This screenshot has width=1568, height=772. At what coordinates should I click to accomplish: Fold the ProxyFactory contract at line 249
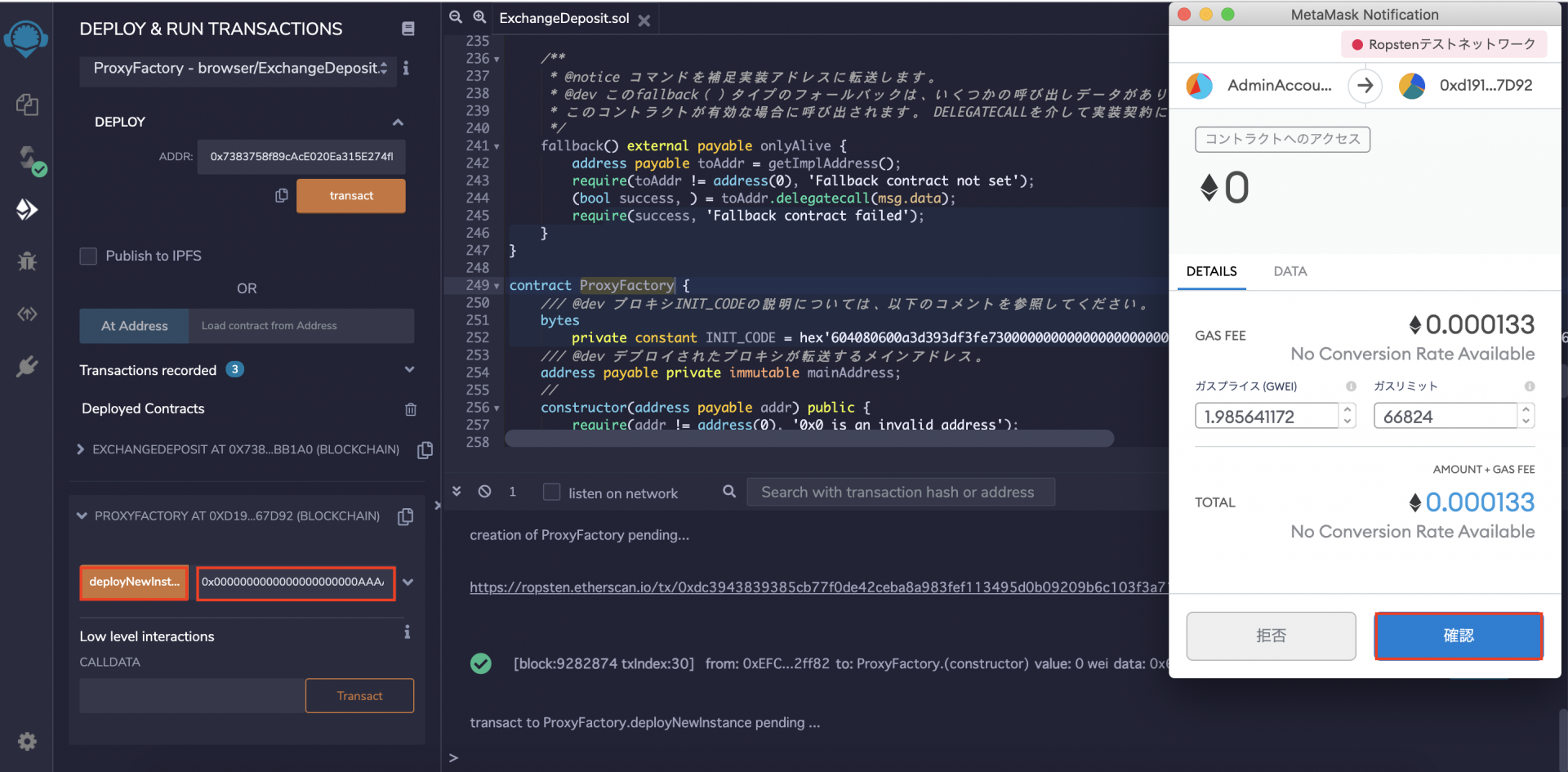click(497, 287)
